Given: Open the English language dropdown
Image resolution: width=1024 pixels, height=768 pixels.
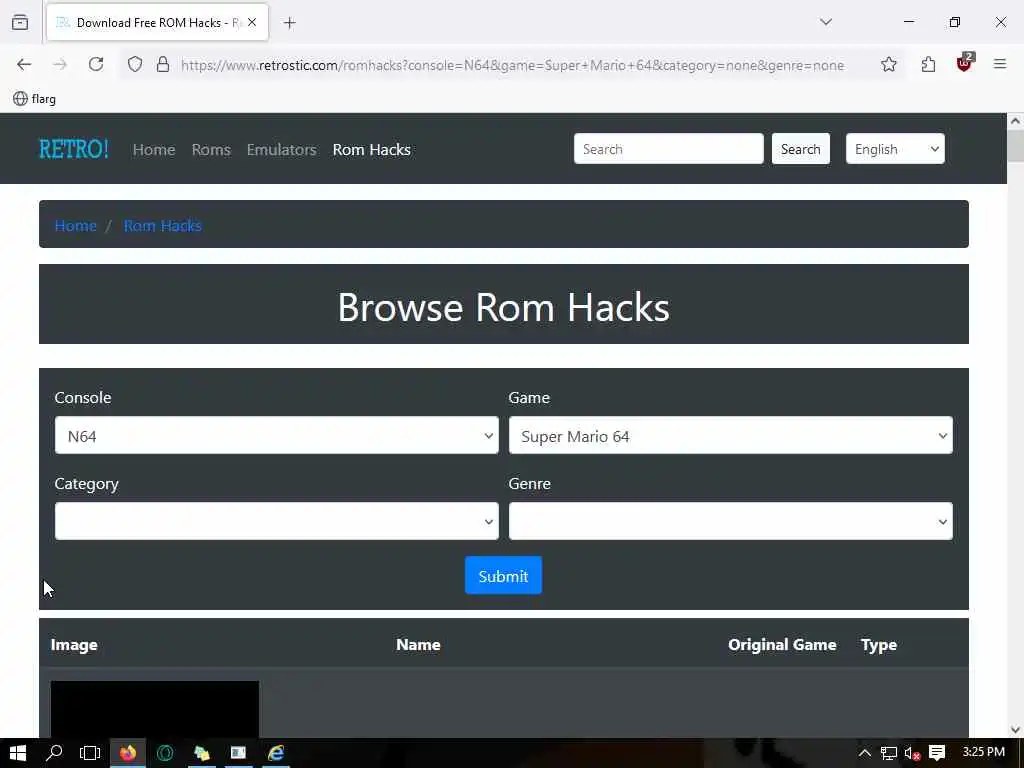Looking at the screenshot, I should [895, 149].
